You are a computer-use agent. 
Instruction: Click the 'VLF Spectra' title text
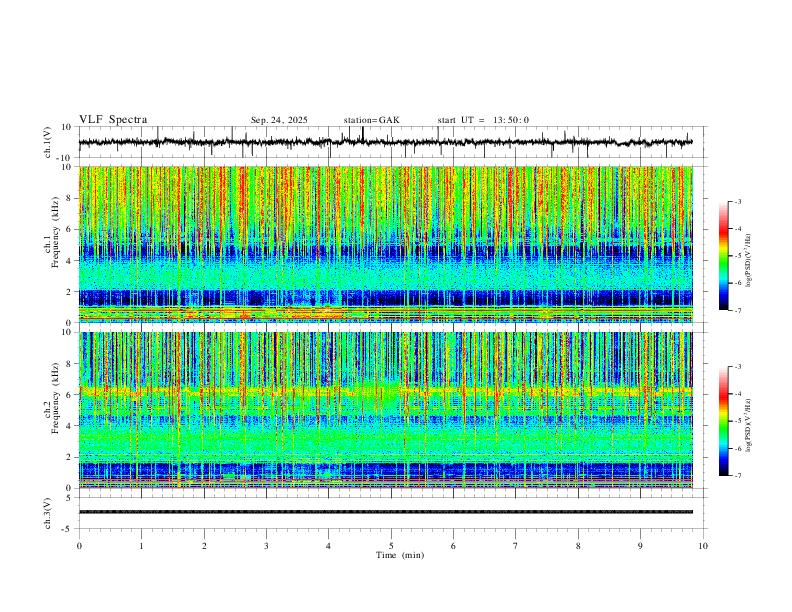[x=113, y=120]
